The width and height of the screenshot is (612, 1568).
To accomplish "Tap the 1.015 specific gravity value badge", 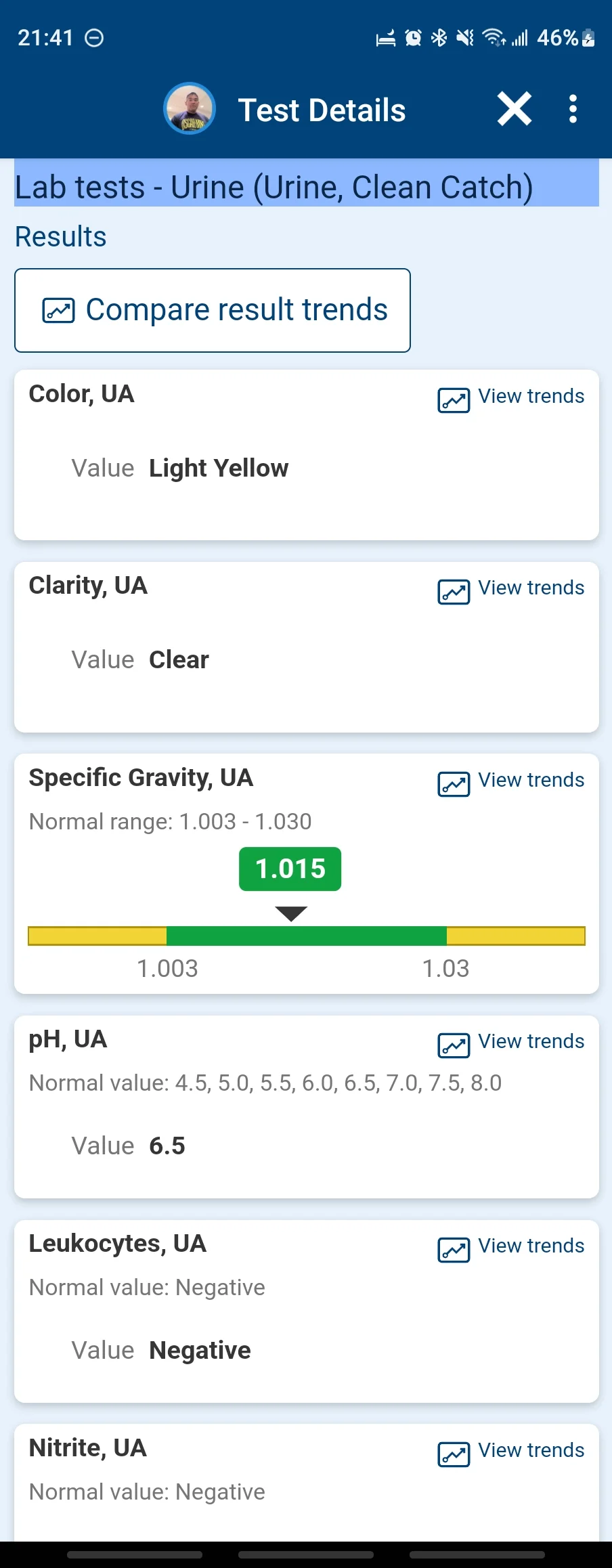I will [x=290, y=869].
